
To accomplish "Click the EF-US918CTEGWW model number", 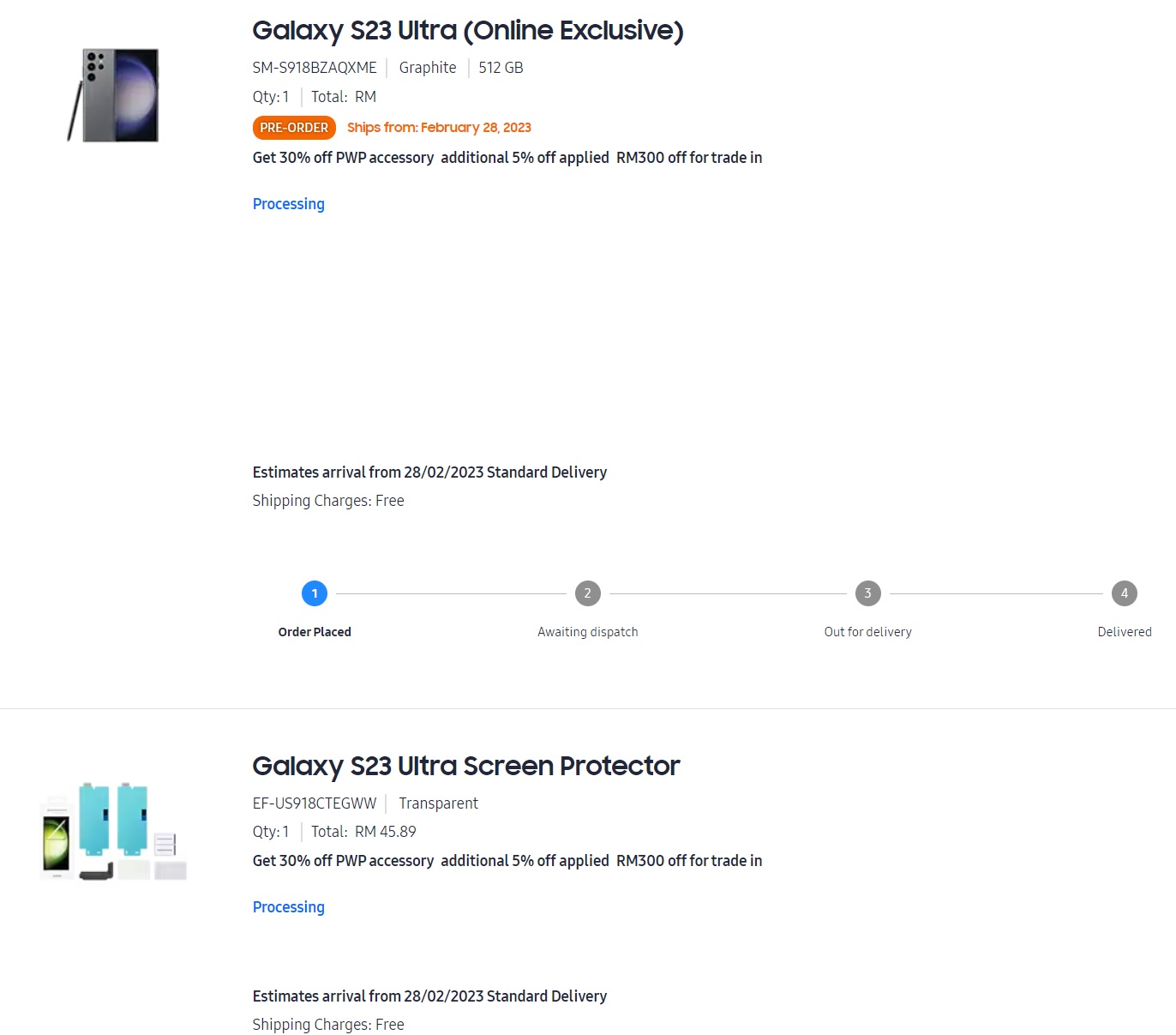I will [315, 803].
